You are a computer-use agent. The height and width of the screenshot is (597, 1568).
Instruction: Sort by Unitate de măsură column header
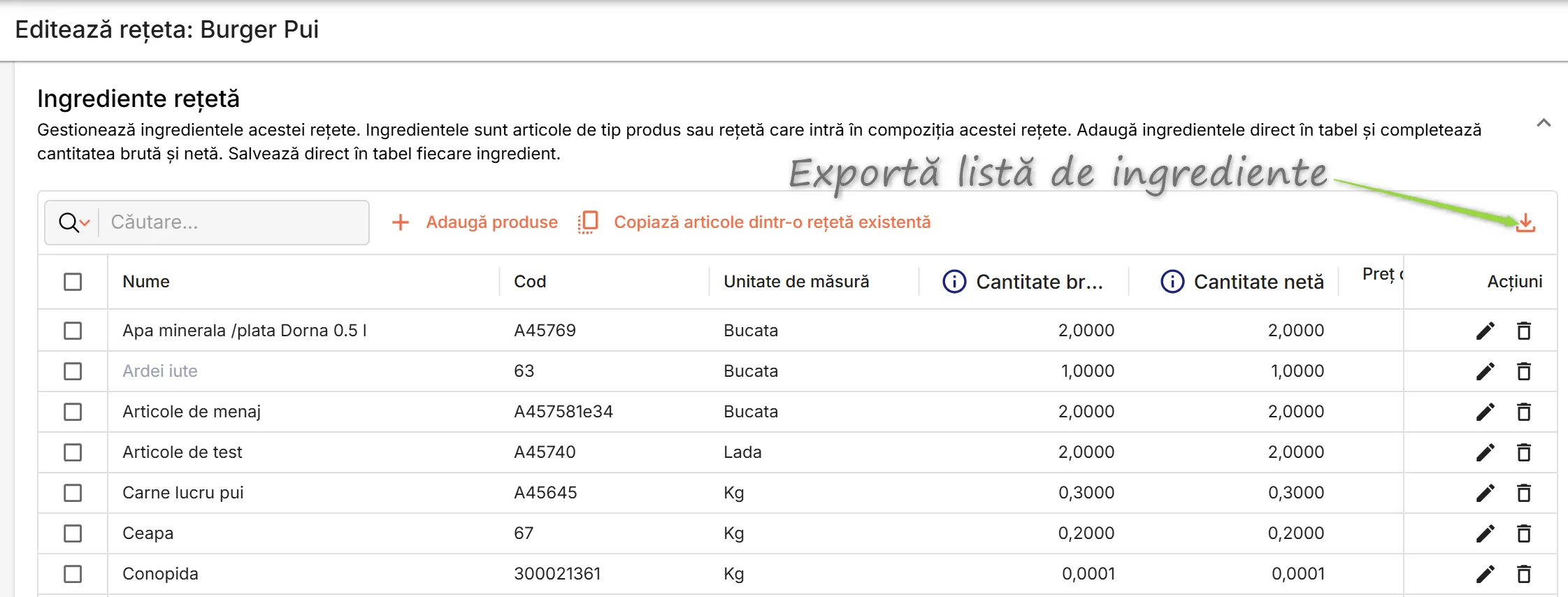coord(796,282)
